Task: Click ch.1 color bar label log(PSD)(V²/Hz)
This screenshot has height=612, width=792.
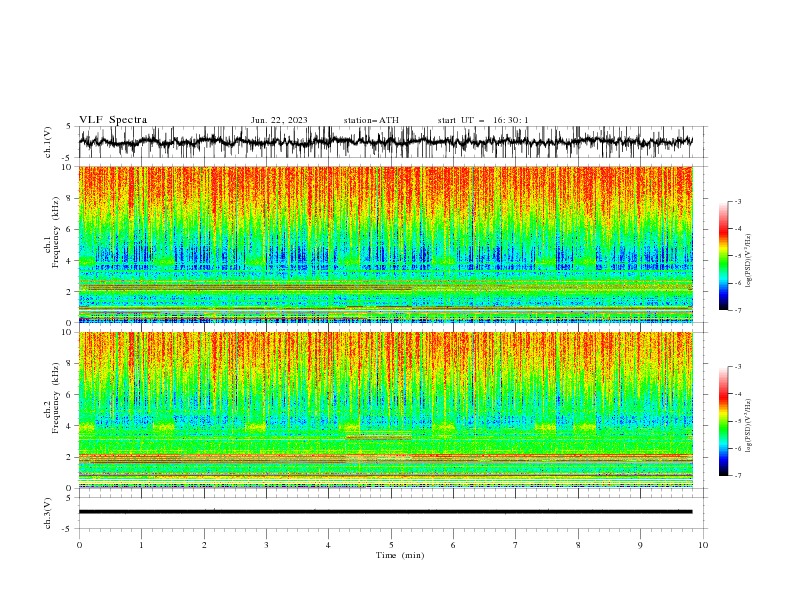Action: 749,261
